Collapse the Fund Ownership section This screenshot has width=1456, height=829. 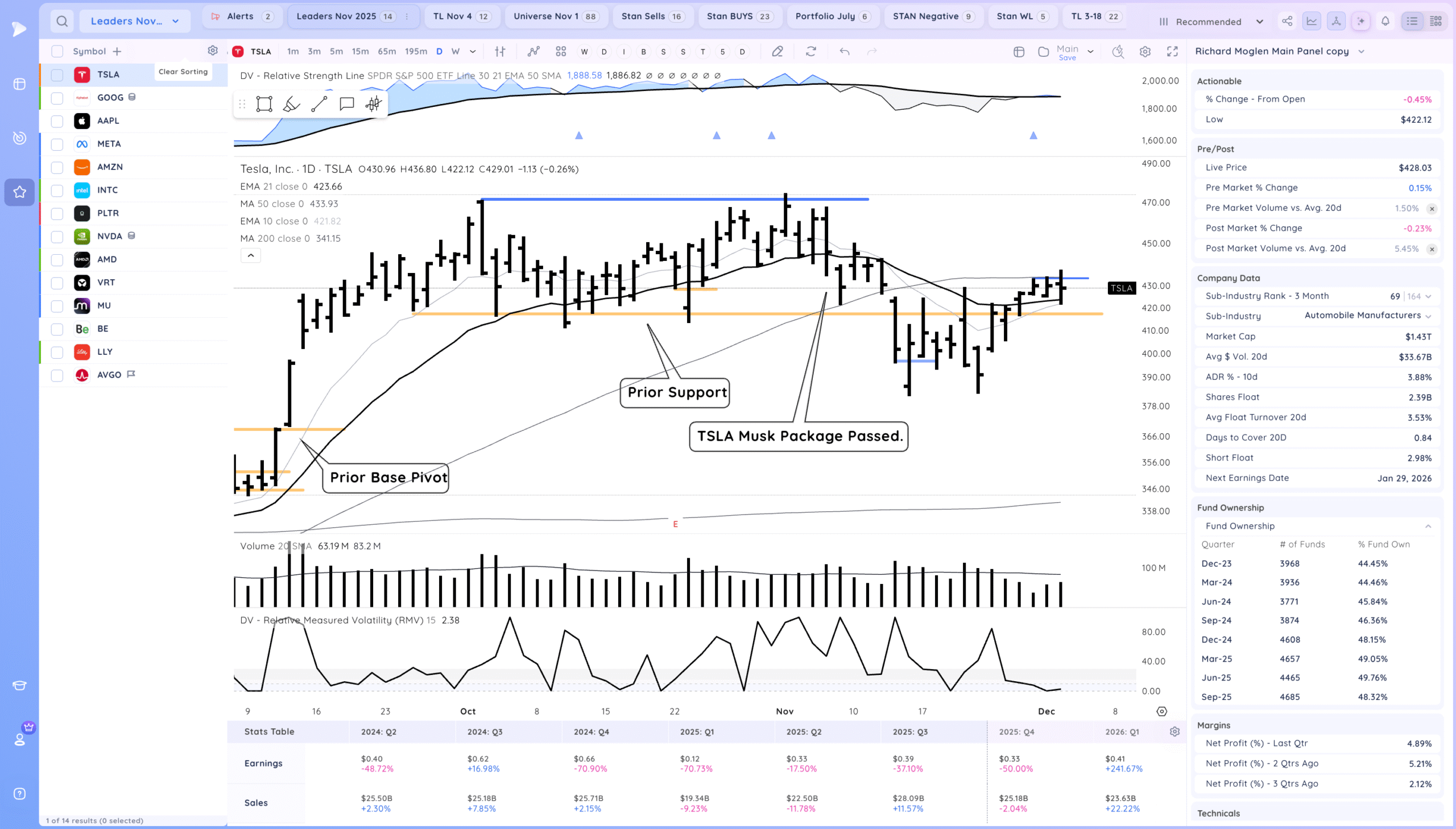(x=1428, y=526)
